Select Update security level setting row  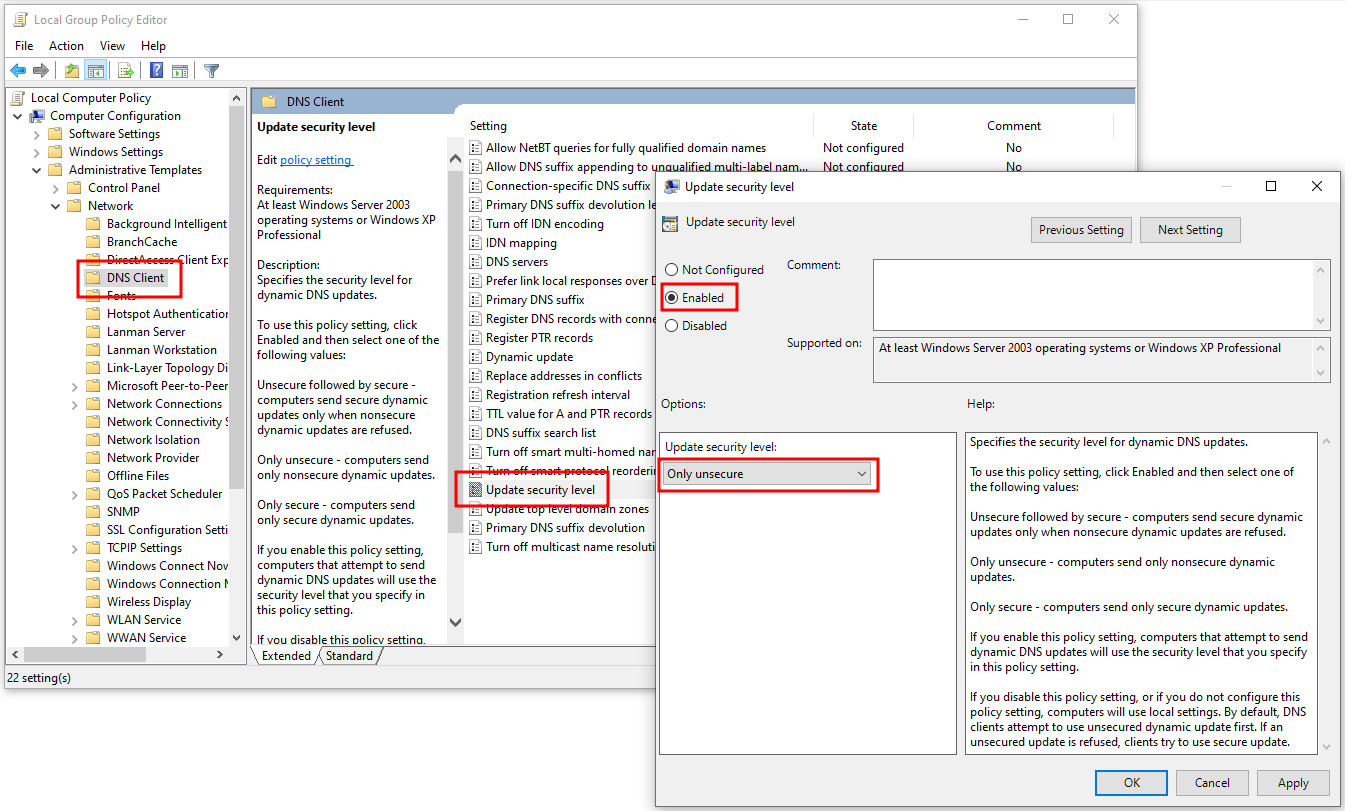pos(540,490)
